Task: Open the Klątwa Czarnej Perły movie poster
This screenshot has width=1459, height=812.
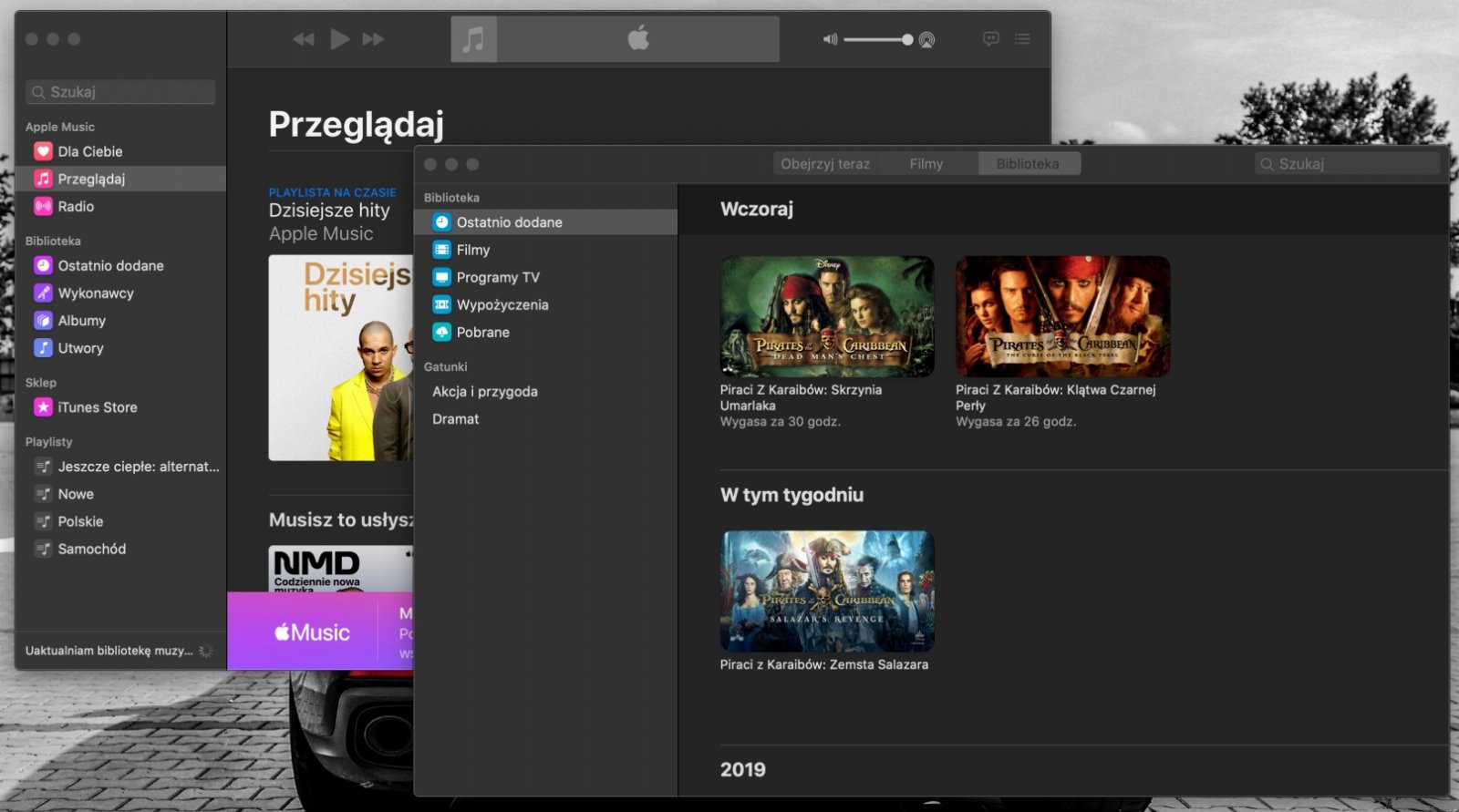Action: pyautogui.click(x=1062, y=316)
